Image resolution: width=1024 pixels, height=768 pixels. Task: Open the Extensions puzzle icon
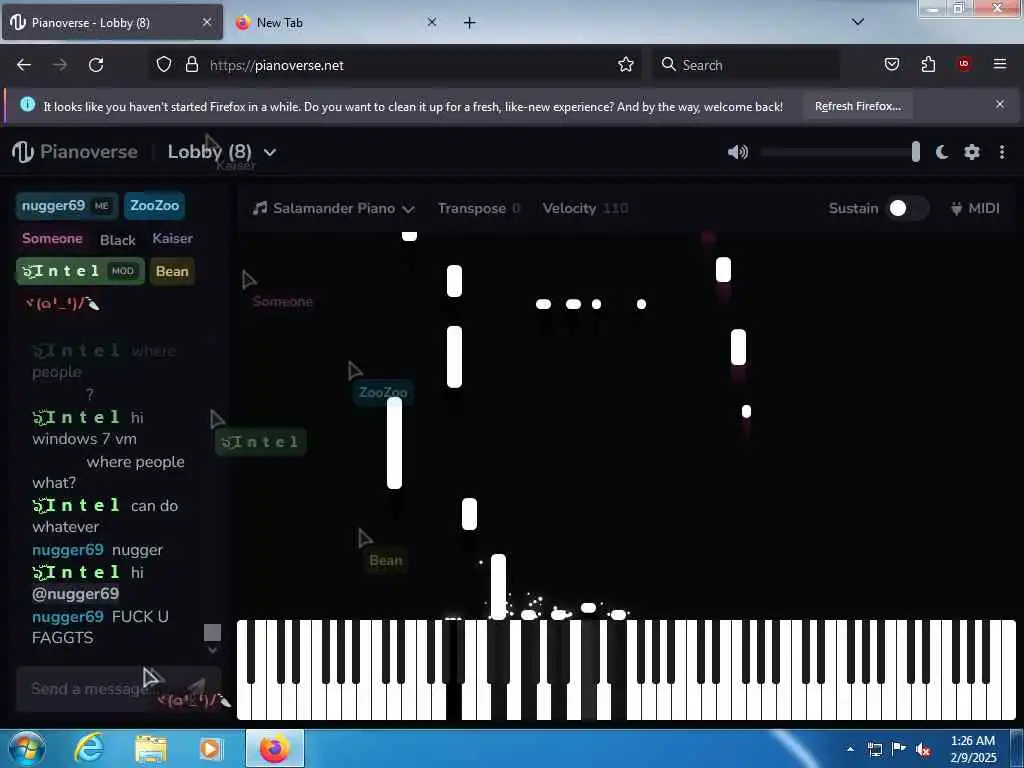(928, 65)
